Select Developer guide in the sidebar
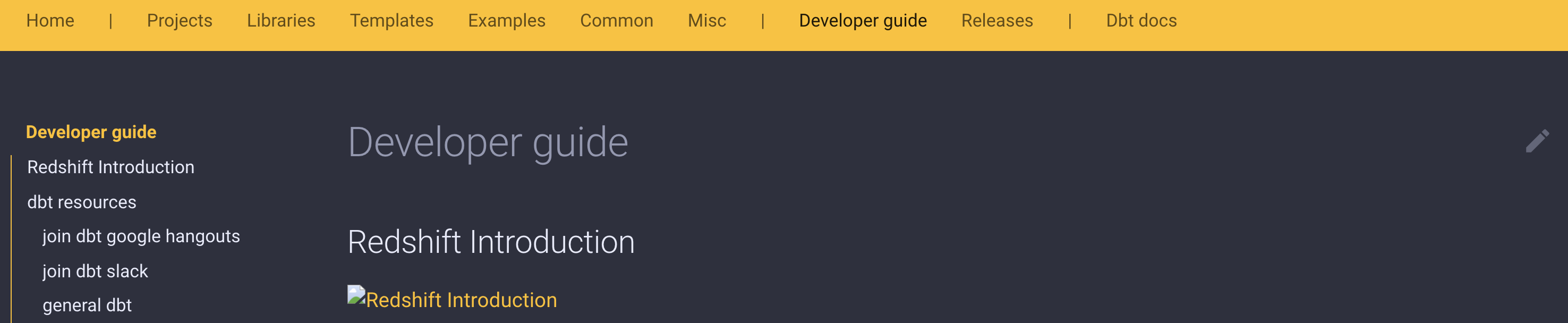1568x323 pixels. click(91, 132)
